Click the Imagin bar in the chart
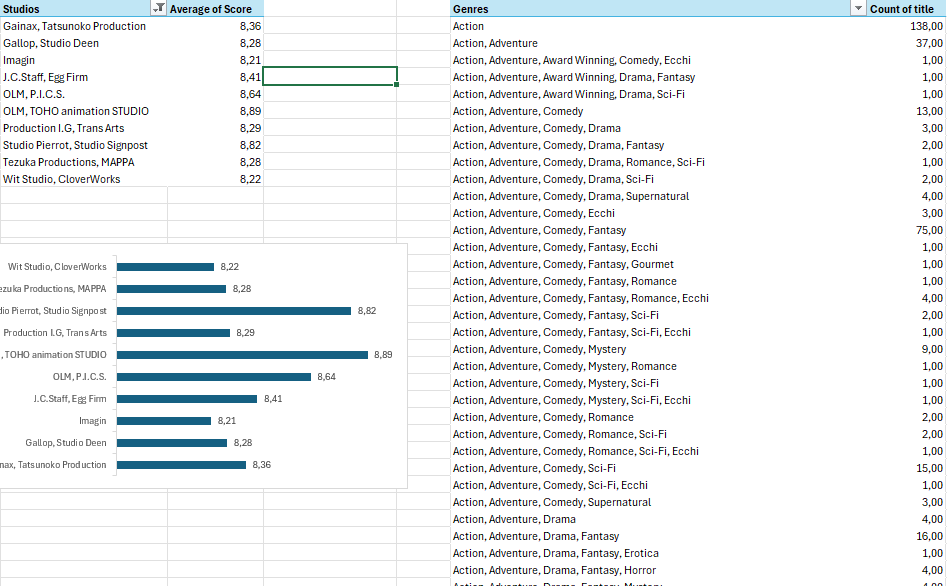 163,421
